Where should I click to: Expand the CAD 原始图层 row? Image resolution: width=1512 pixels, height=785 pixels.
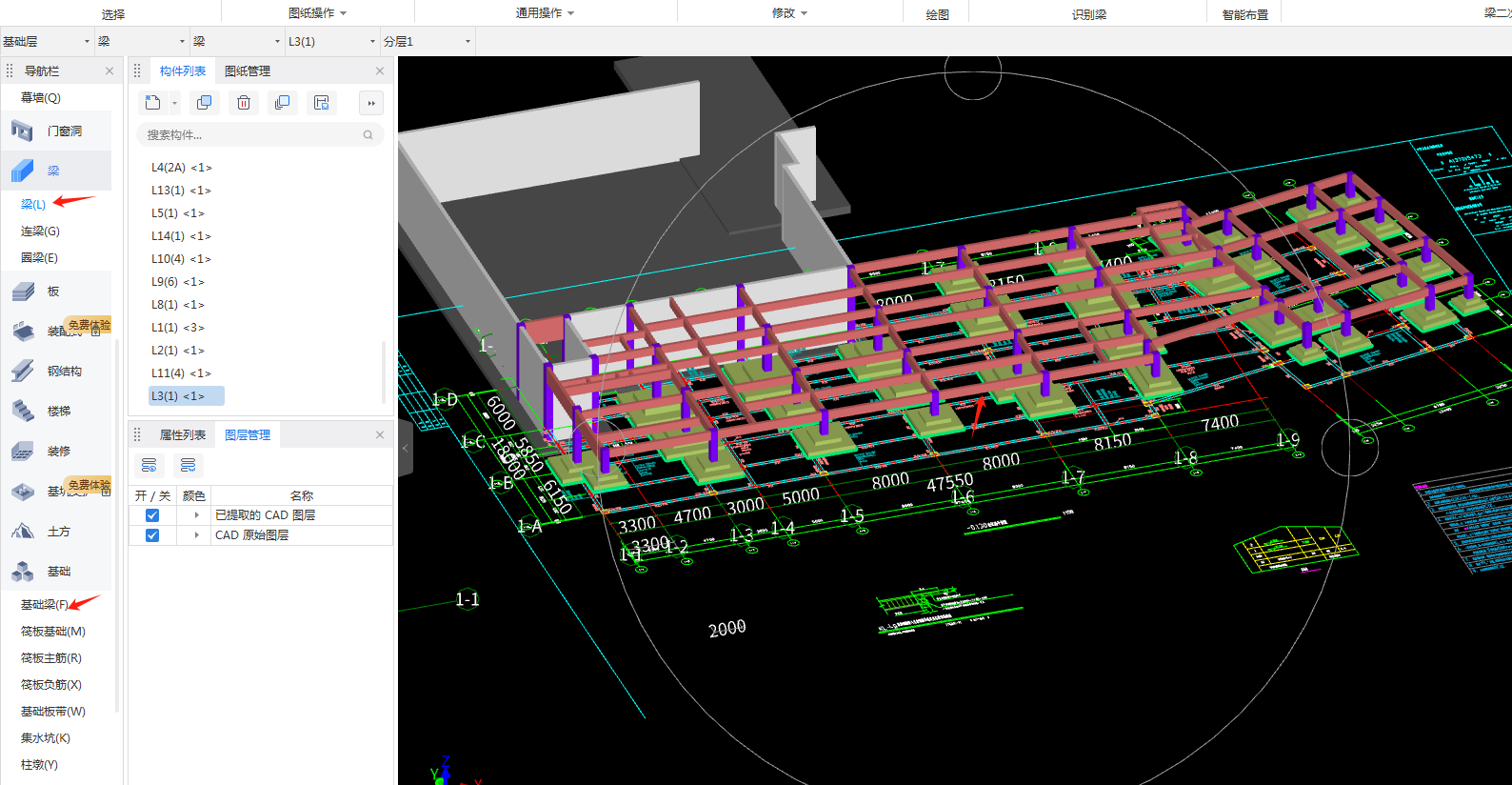point(197,535)
